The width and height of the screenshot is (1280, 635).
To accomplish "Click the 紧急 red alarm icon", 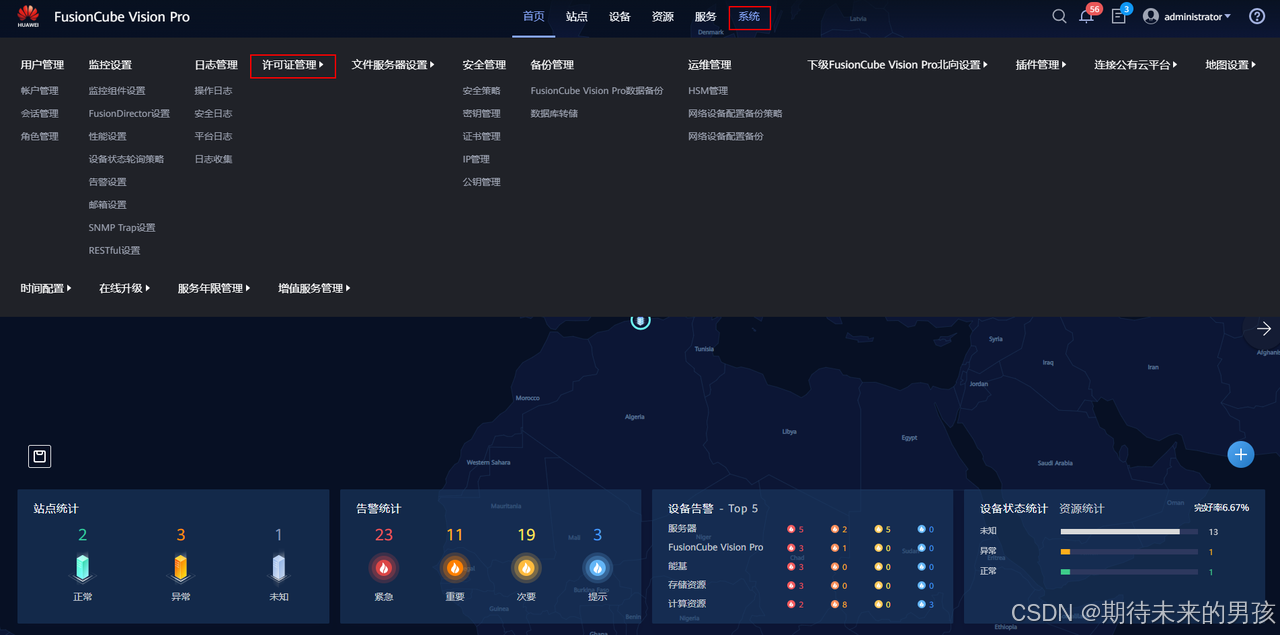I will point(384,568).
